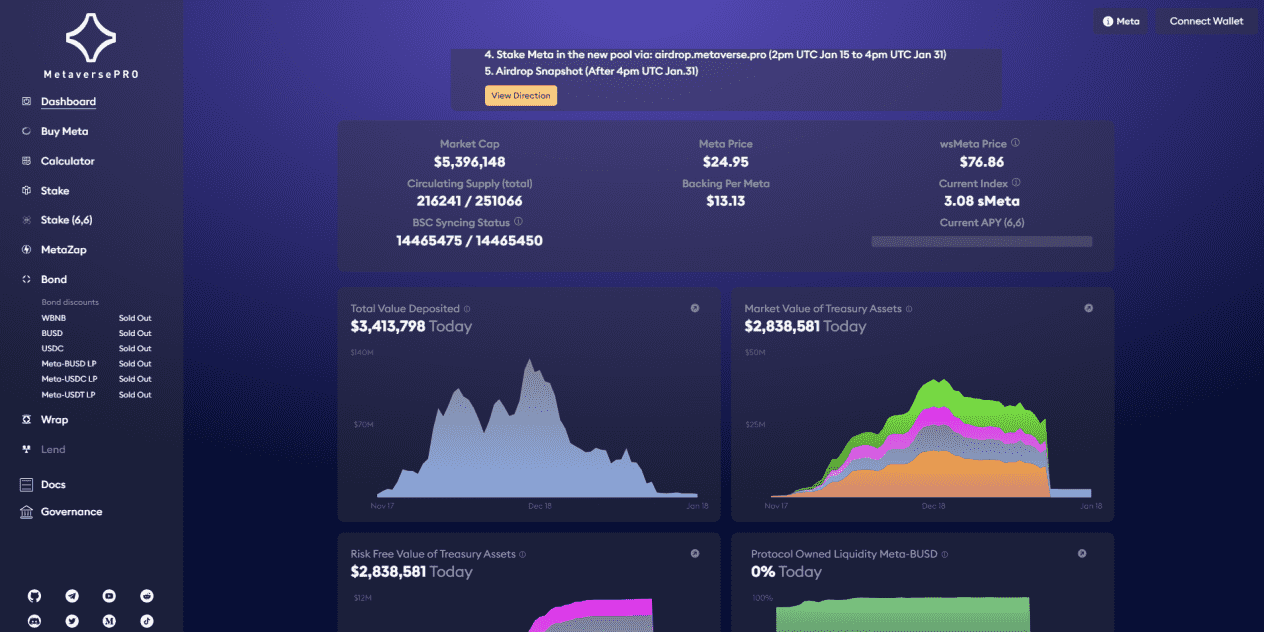The image size is (1264, 632).
Task: Expand the Market Value of Treasury Assets chart
Action: coord(1089,308)
